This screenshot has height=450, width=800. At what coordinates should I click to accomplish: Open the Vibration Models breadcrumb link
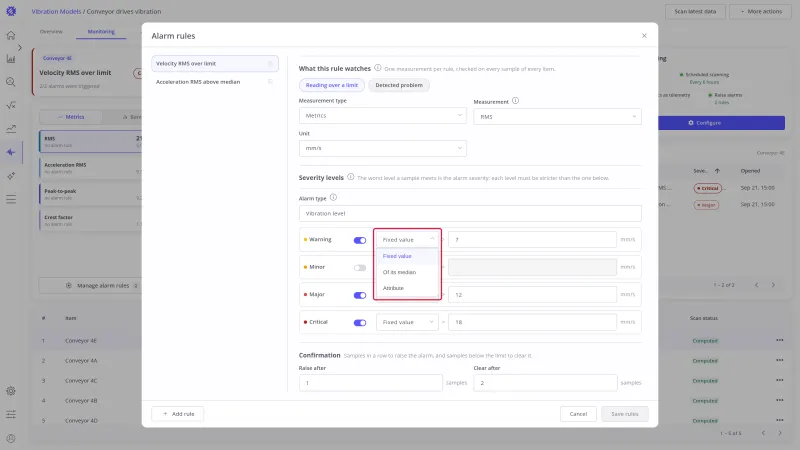click(x=56, y=11)
